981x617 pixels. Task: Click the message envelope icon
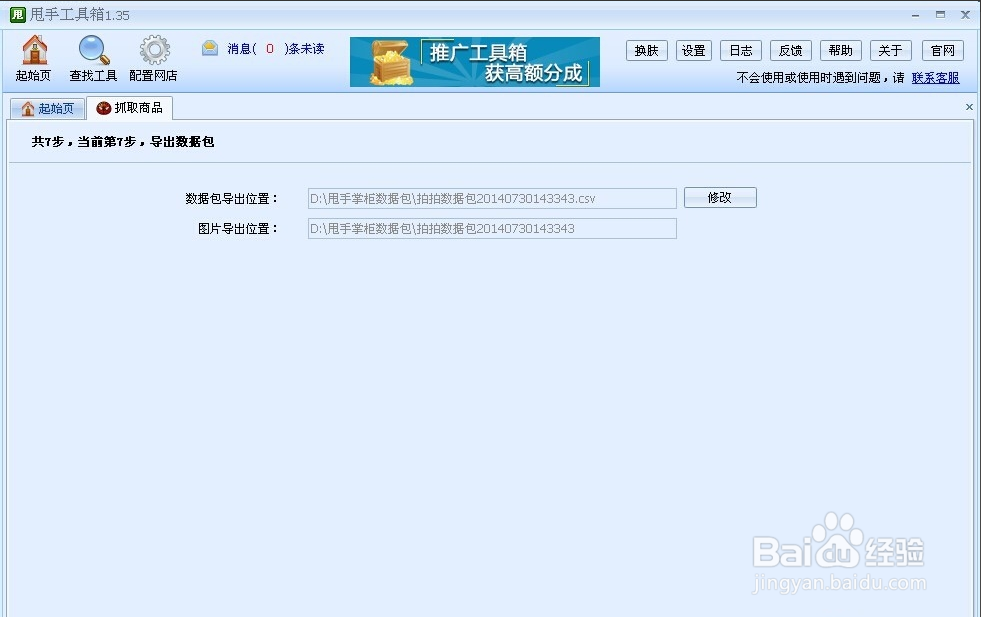(x=210, y=48)
